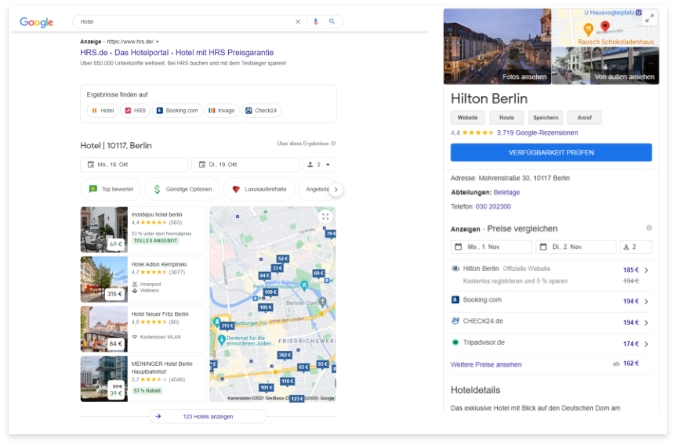Filter by Günstige Optionen

tap(182, 189)
